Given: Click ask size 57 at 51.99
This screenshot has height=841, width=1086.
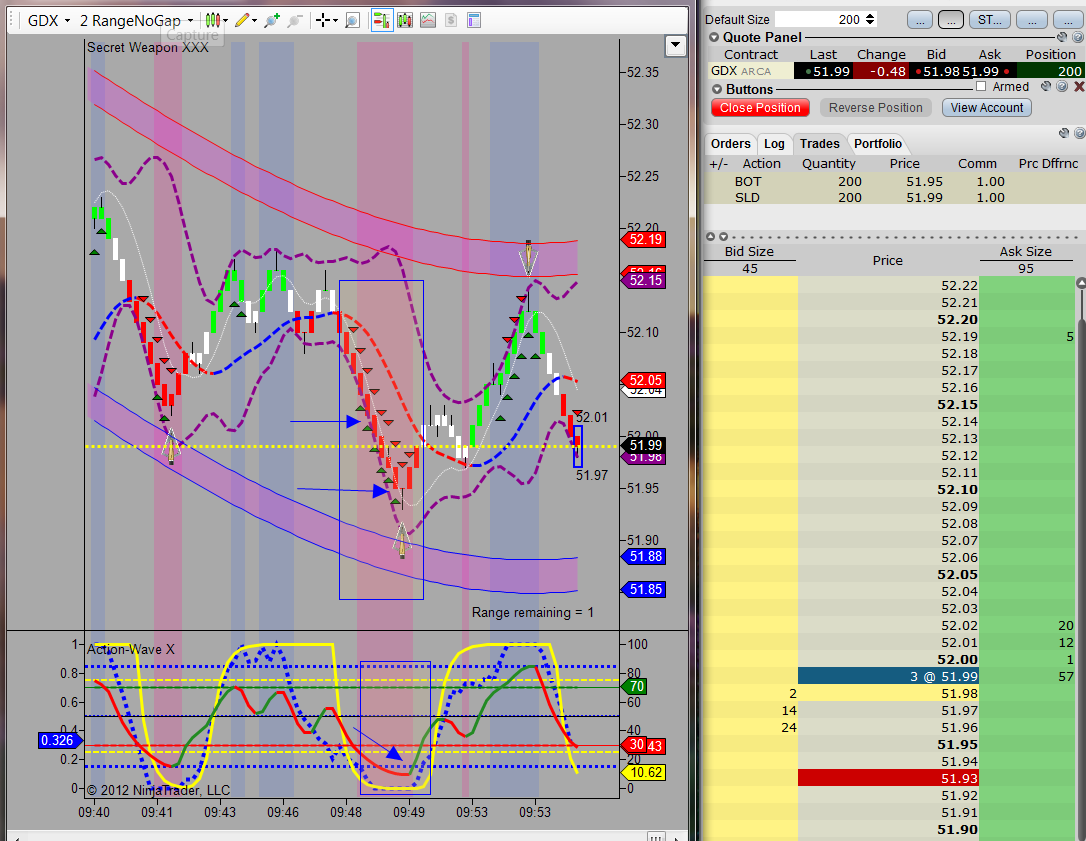Looking at the screenshot, I should pos(1027,677).
